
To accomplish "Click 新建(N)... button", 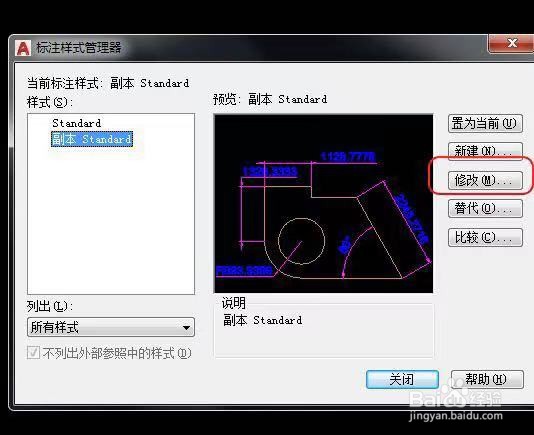I will [485, 151].
